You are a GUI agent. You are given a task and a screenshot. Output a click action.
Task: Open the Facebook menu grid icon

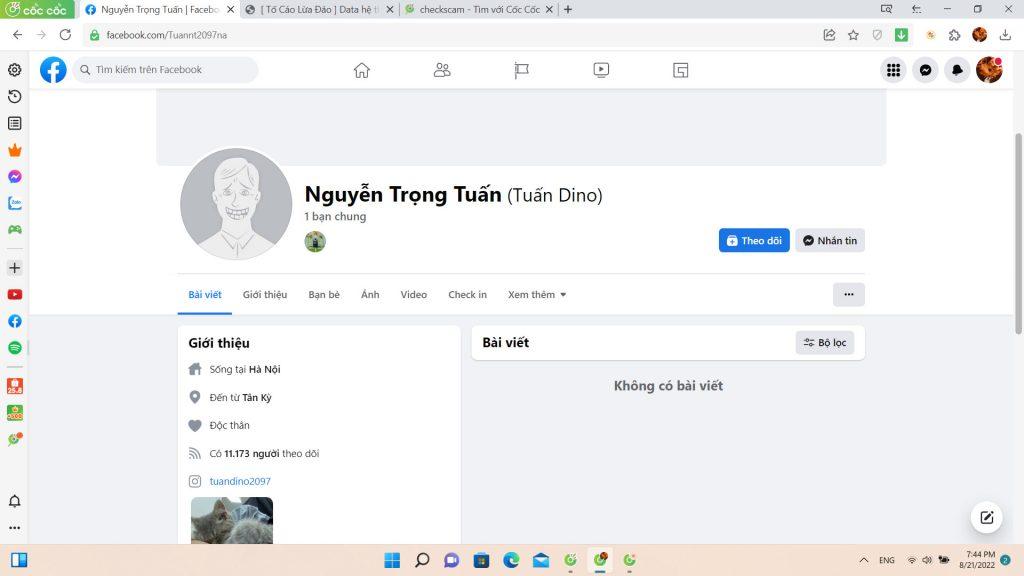(x=893, y=70)
